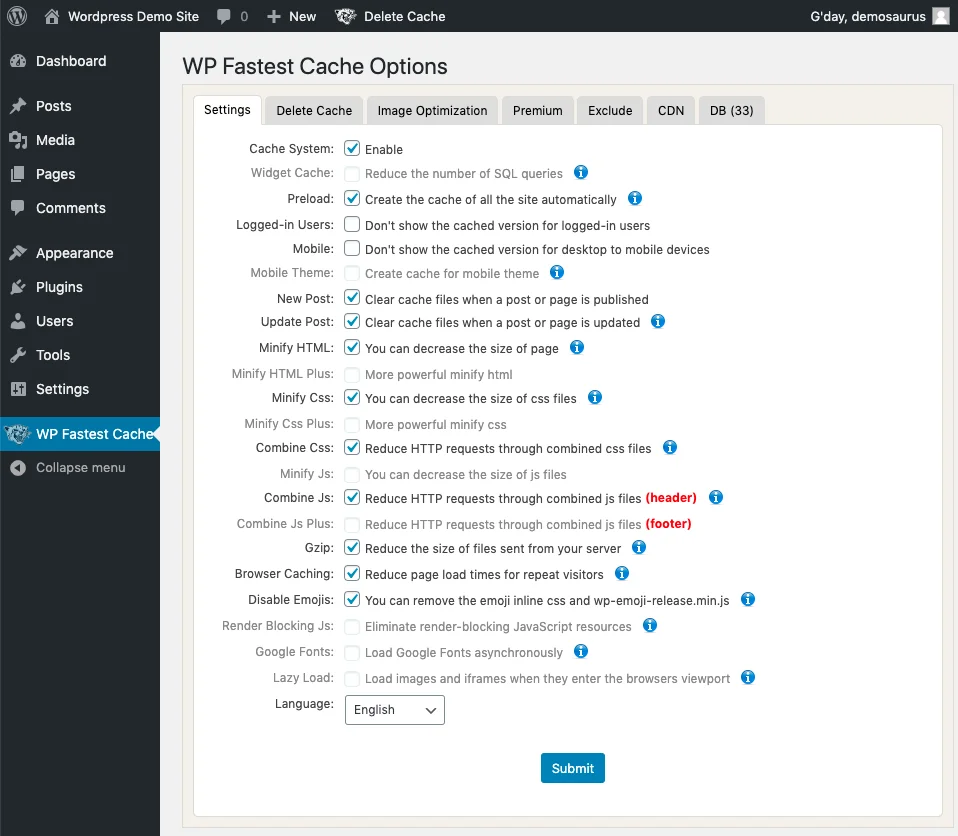Open the New content menu in admin bar
Viewport: 958px width, 836px height.
(291, 16)
